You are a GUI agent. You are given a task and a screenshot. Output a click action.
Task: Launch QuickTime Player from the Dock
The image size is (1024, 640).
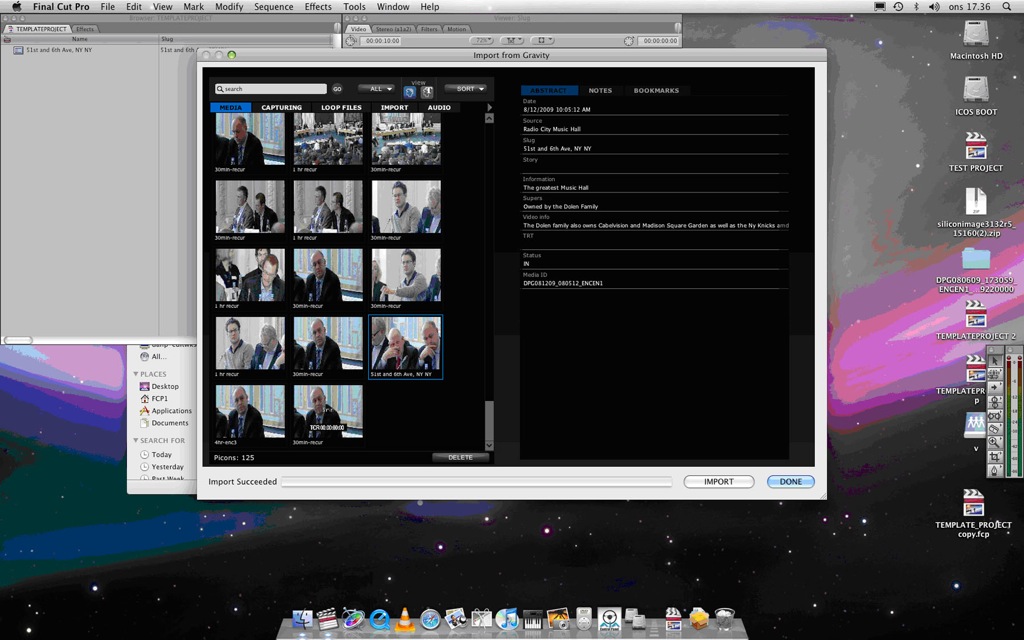point(379,618)
